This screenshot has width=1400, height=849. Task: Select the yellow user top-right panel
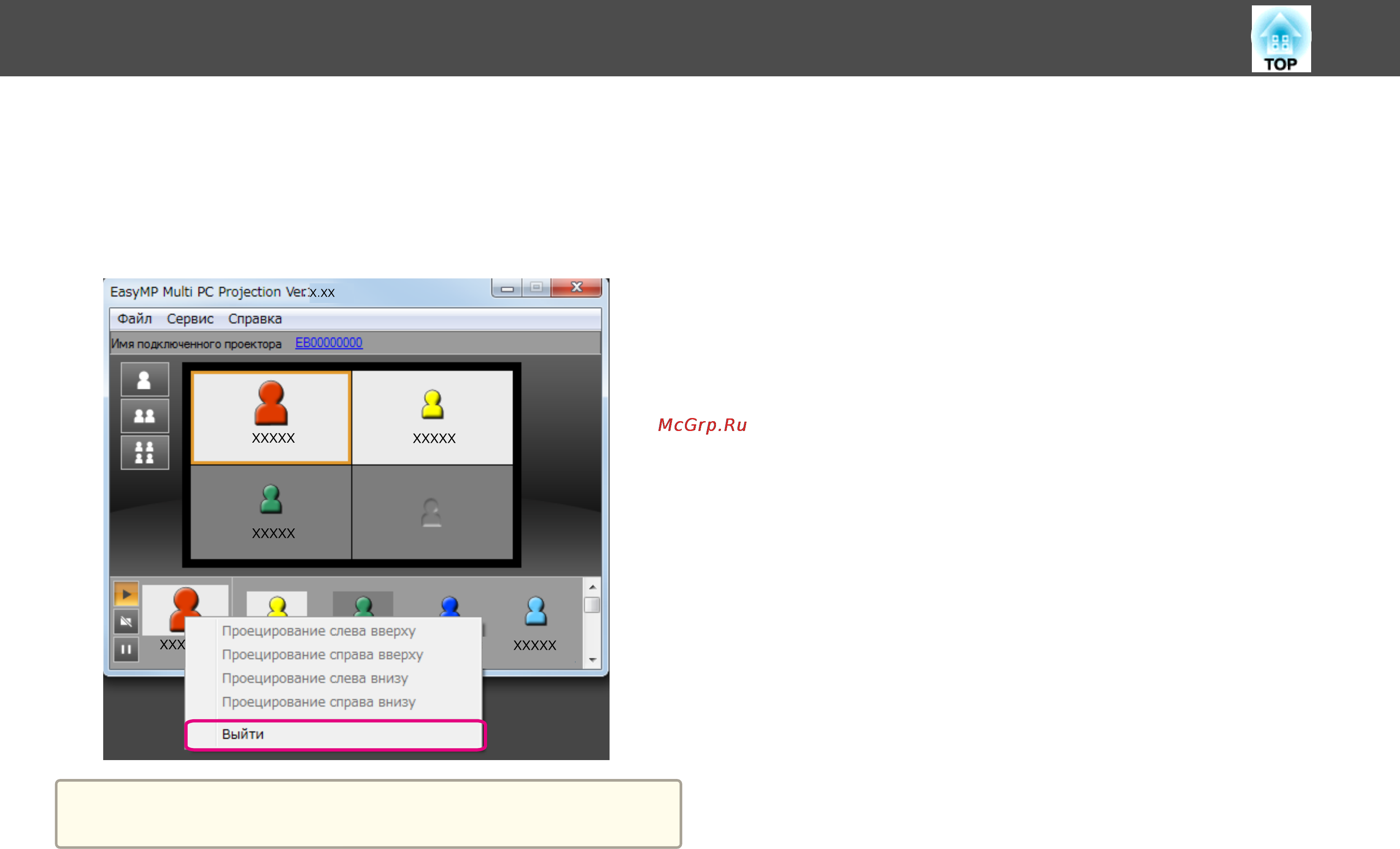click(432, 418)
